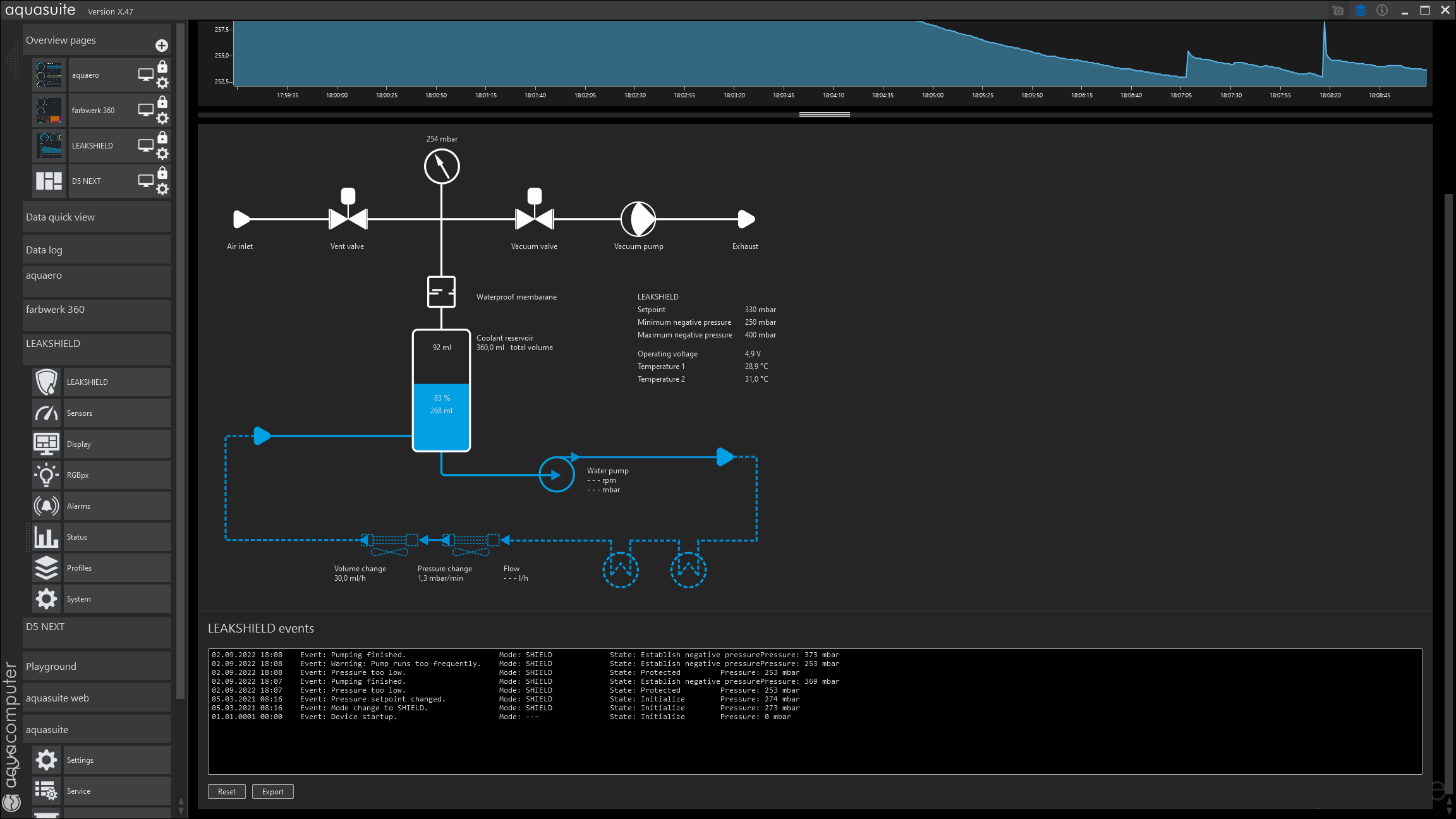The width and height of the screenshot is (1456, 819).
Task: Click the Export events button
Action: [x=272, y=792]
